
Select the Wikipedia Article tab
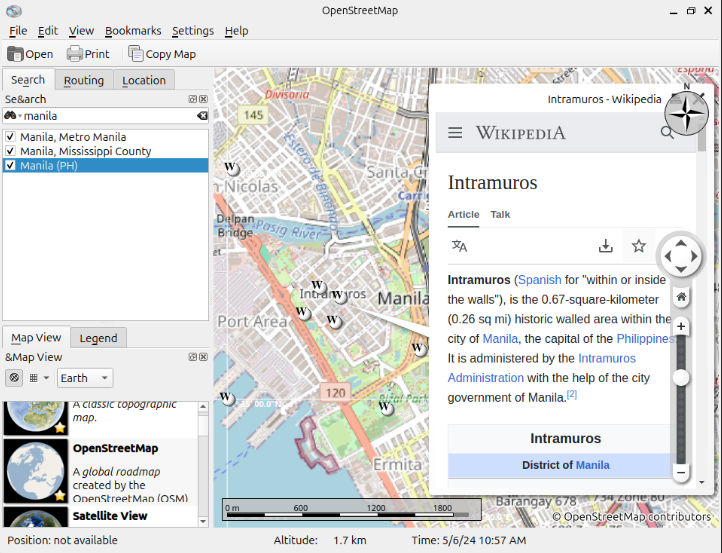click(x=463, y=215)
